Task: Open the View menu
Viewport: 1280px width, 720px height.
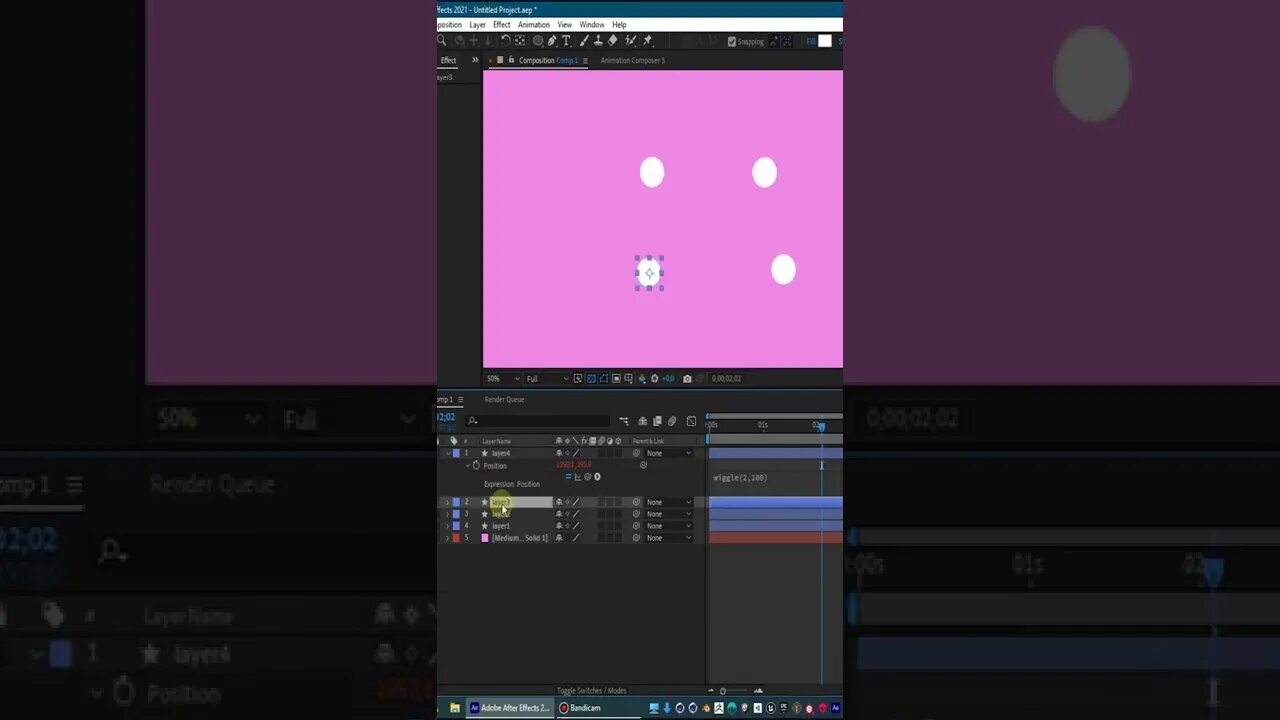Action: pyautogui.click(x=565, y=25)
